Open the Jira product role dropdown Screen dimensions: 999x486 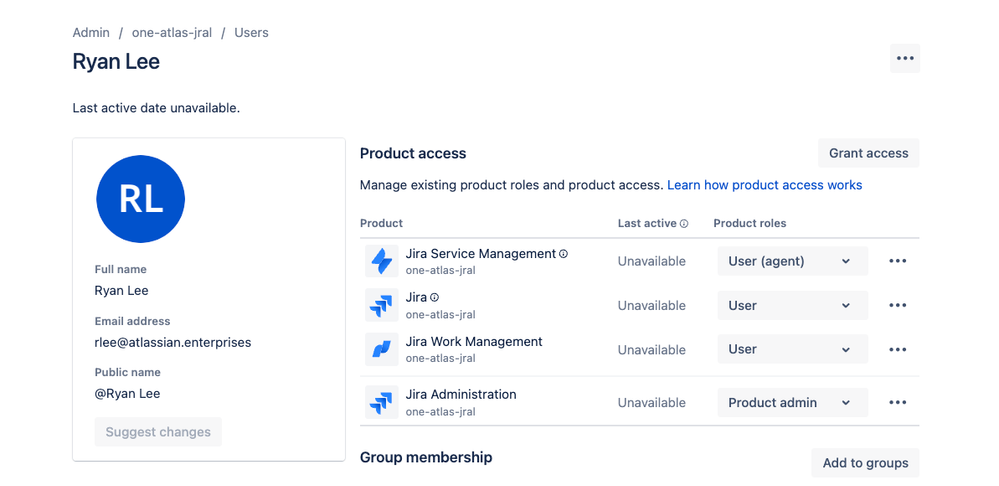[791, 305]
